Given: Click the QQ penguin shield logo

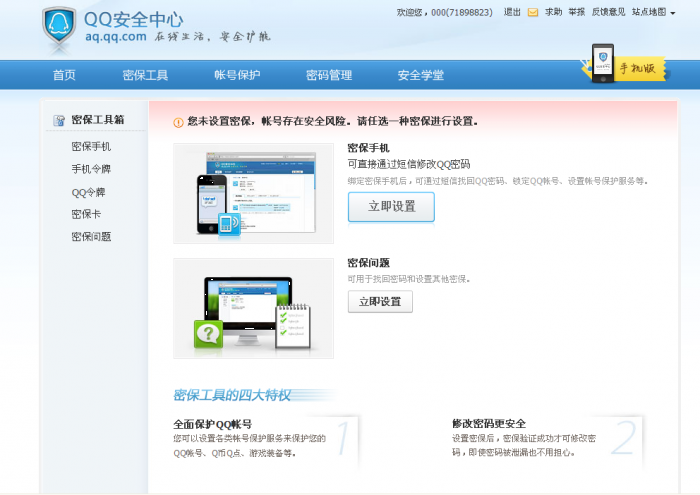Looking at the screenshot, I should (59, 27).
